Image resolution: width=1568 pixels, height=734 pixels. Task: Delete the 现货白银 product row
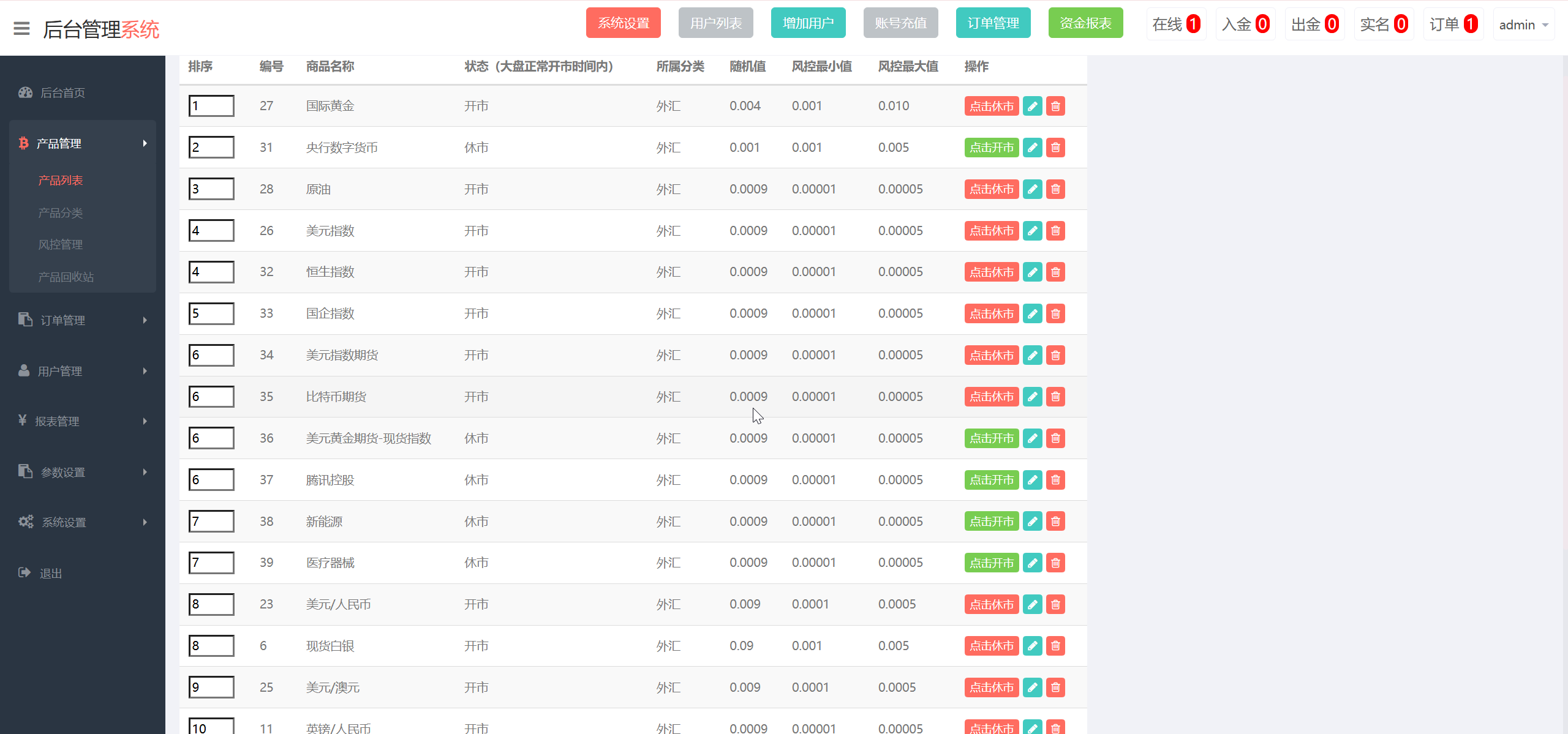pyautogui.click(x=1055, y=646)
